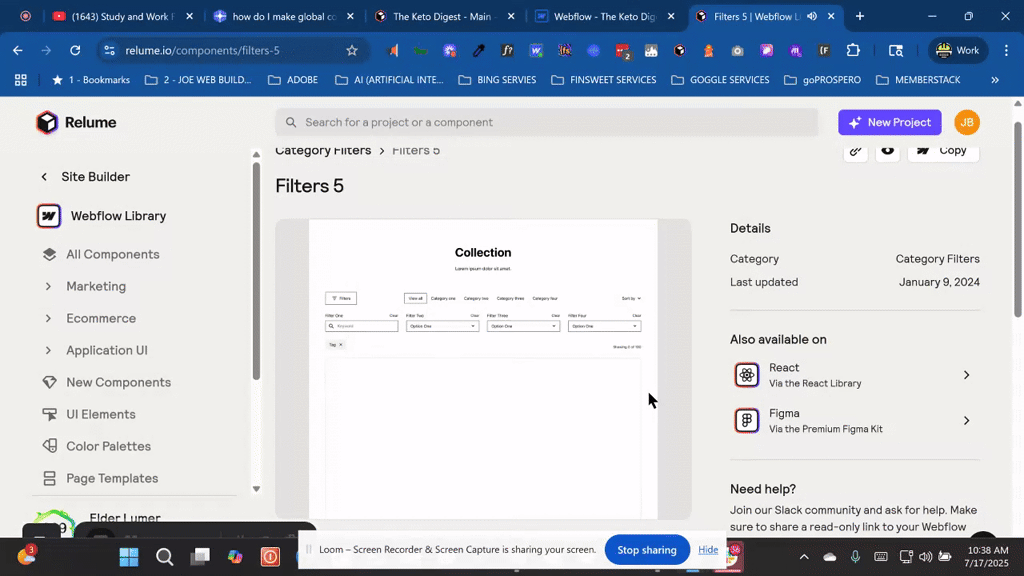1024x576 pixels.
Task: Open the Webflow Library icon
Action: point(49,216)
